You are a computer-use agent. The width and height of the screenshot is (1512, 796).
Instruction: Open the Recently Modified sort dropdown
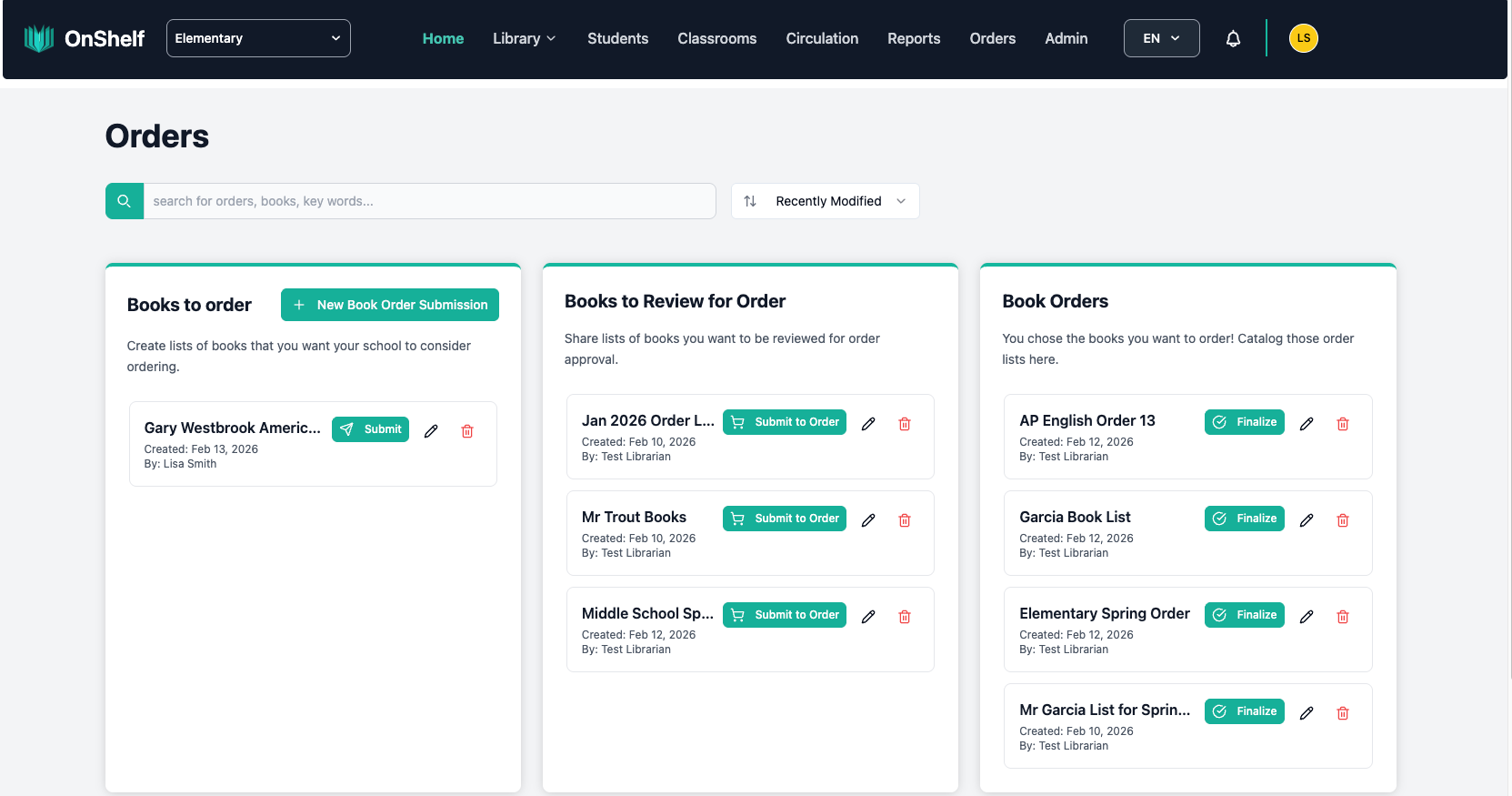click(825, 201)
